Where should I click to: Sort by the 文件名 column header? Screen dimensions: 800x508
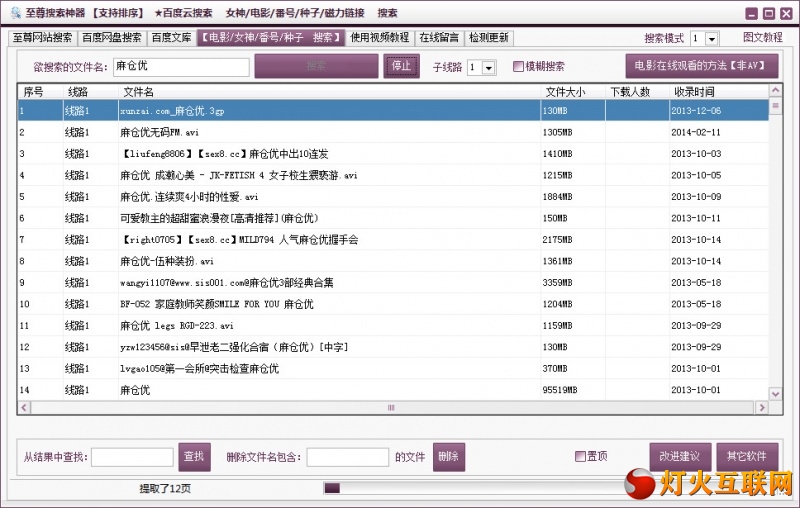click(x=329, y=92)
